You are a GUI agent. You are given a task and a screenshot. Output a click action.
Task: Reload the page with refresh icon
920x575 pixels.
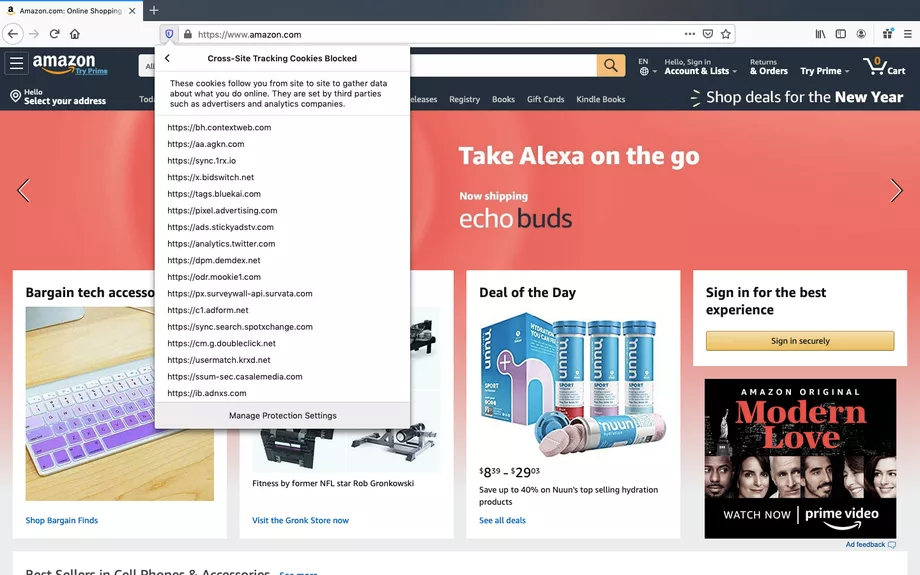tap(55, 34)
